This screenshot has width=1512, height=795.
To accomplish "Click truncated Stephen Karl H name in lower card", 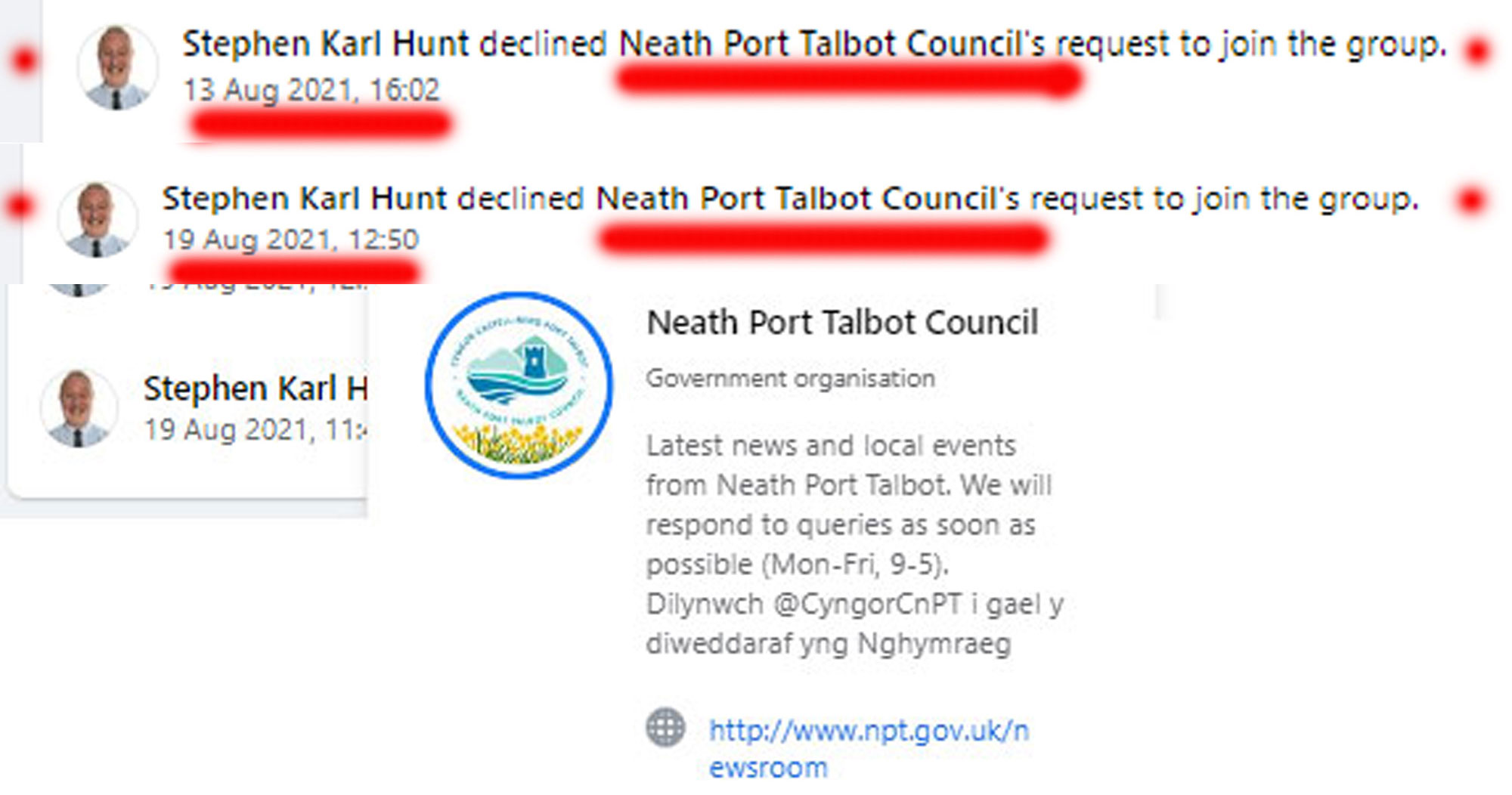I will pyautogui.click(x=255, y=388).
